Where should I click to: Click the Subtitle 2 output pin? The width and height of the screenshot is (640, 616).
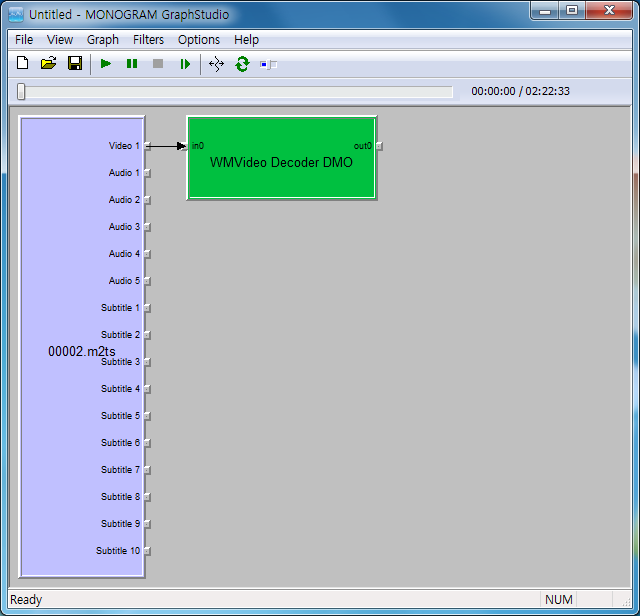coord(147,335)
